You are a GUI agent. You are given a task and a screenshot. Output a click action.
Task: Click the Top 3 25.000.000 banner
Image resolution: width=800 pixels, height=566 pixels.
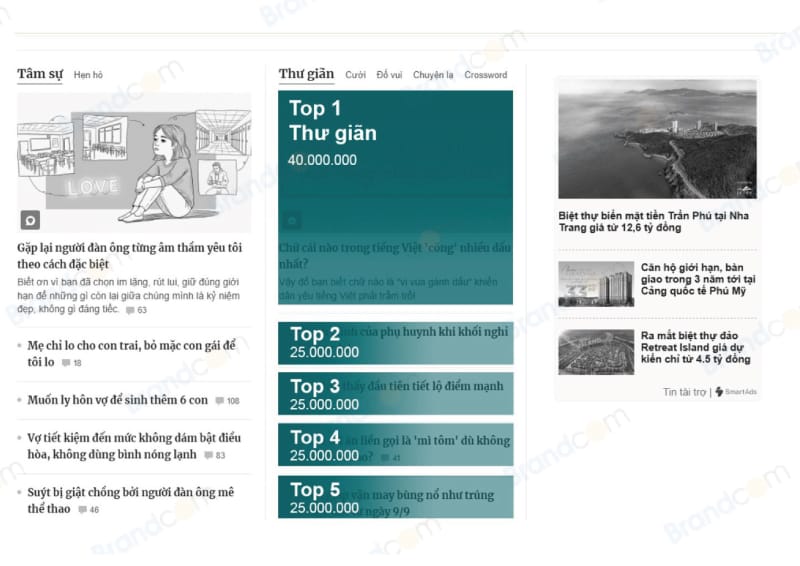395,394
